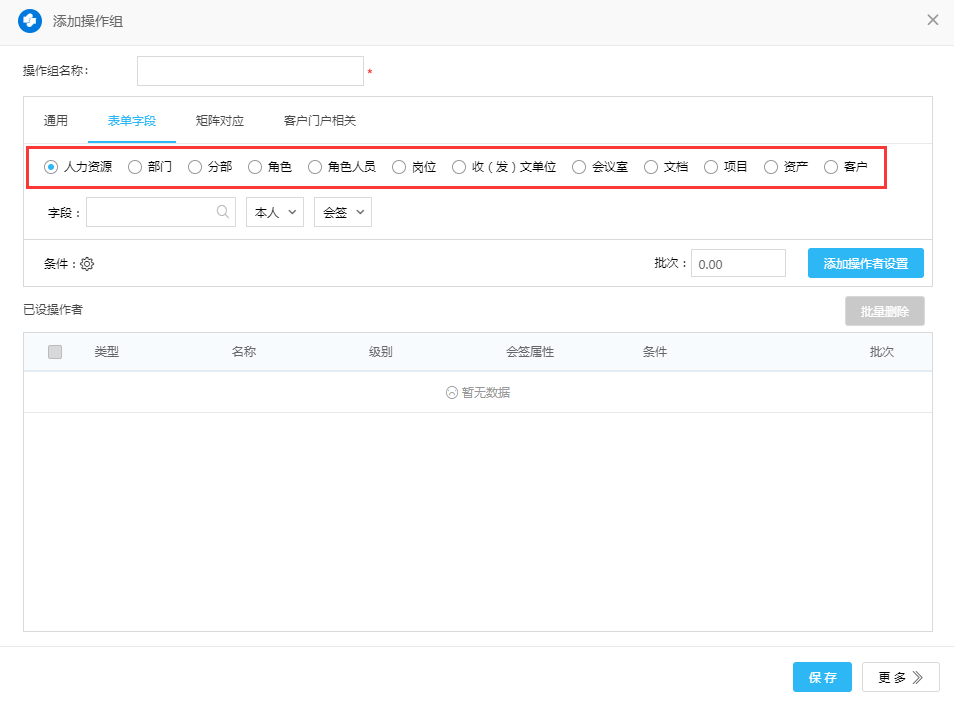The height and width of the screenshot is (702, 954).
Task: Expand the 会签 dropdown
Action: coord(342,212)
